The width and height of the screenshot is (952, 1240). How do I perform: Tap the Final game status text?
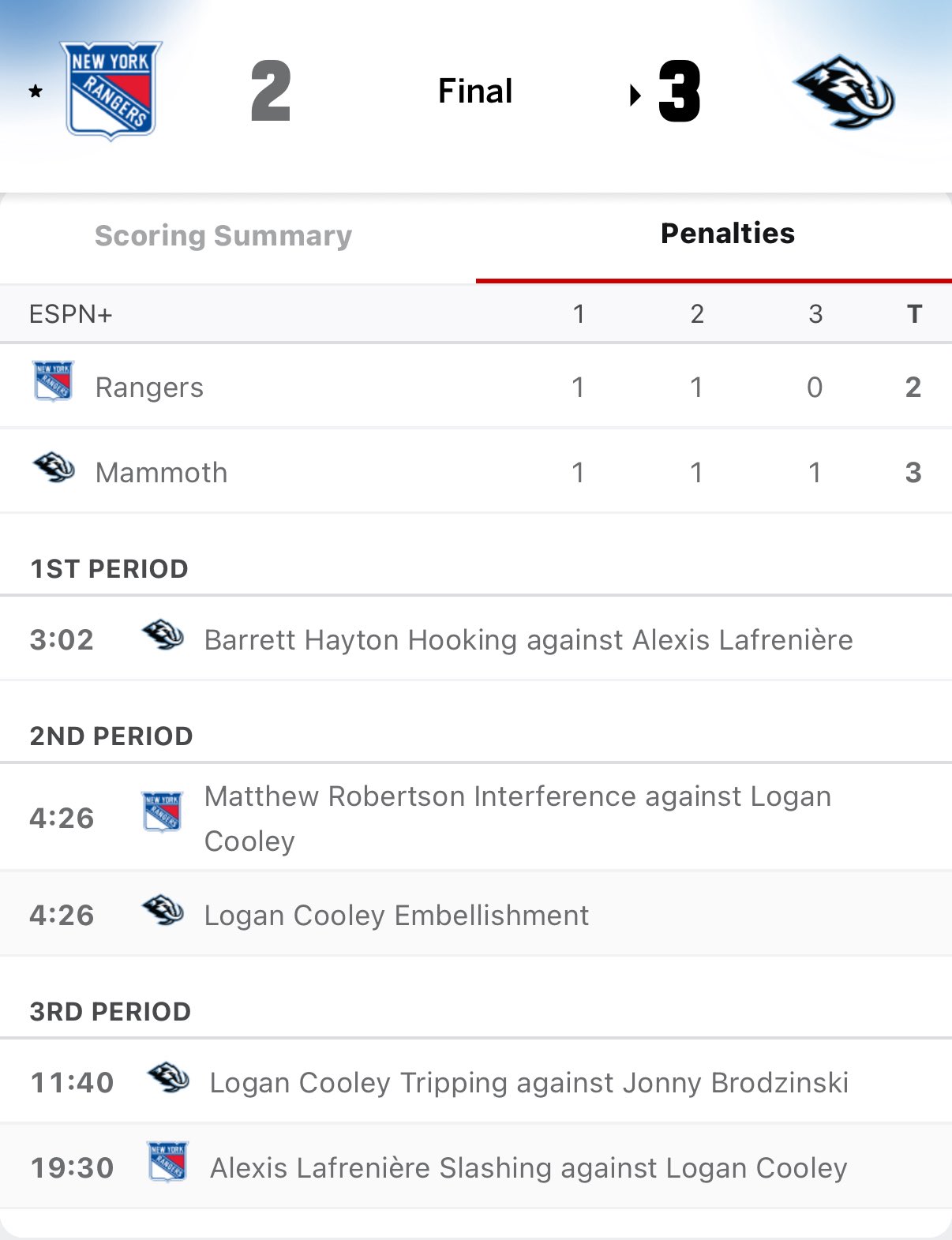click(475, 92)
